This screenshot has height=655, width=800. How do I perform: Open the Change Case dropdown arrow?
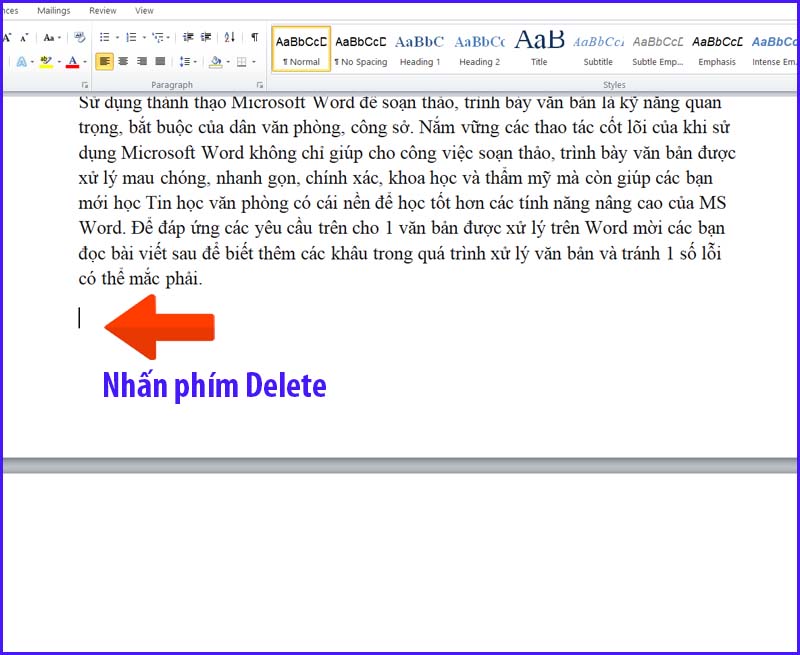tap(59, 38)
